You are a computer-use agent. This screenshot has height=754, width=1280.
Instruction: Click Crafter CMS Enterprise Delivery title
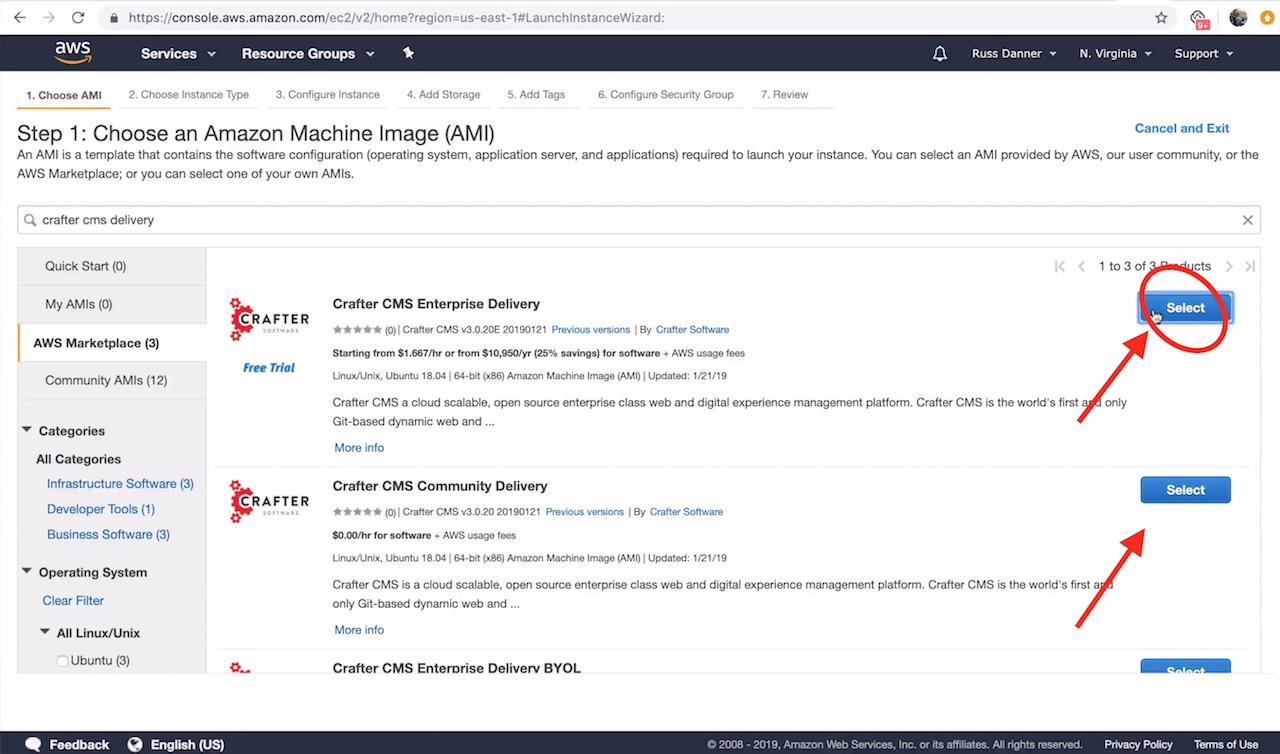436,304
